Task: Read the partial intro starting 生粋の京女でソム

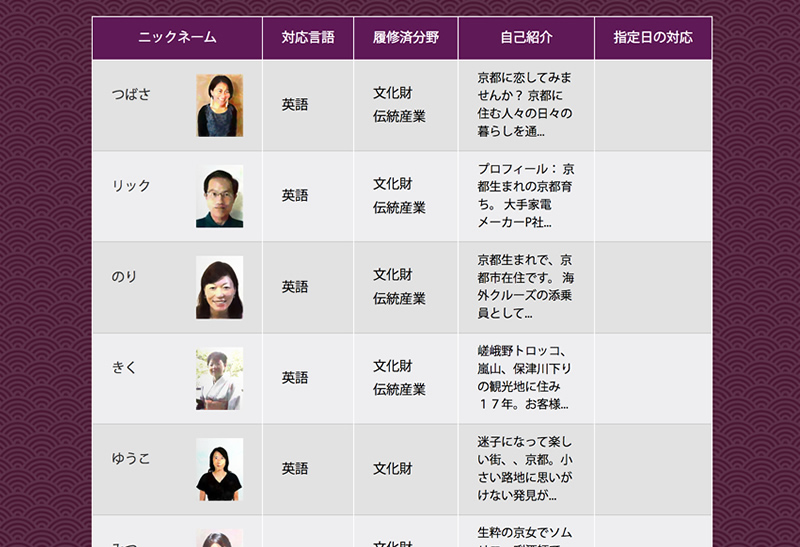Action: tap(525, 536)
